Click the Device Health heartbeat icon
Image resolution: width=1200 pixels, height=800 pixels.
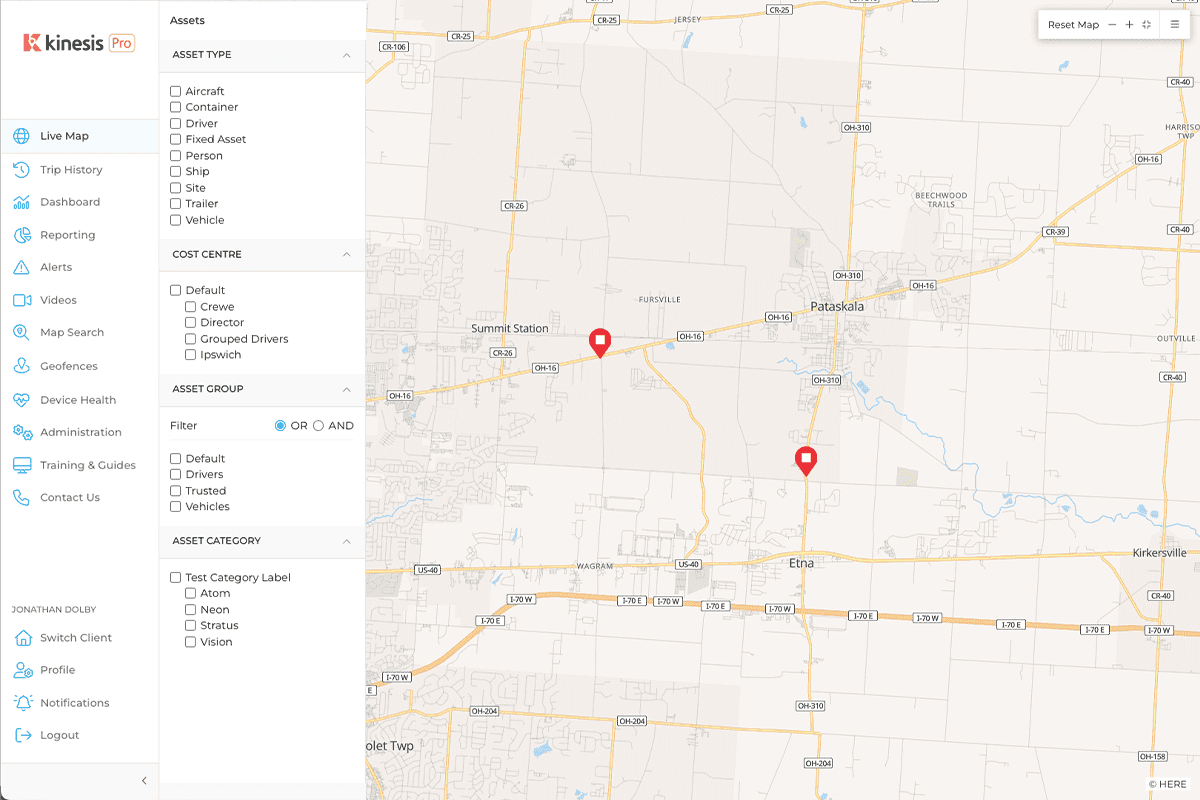22,400
